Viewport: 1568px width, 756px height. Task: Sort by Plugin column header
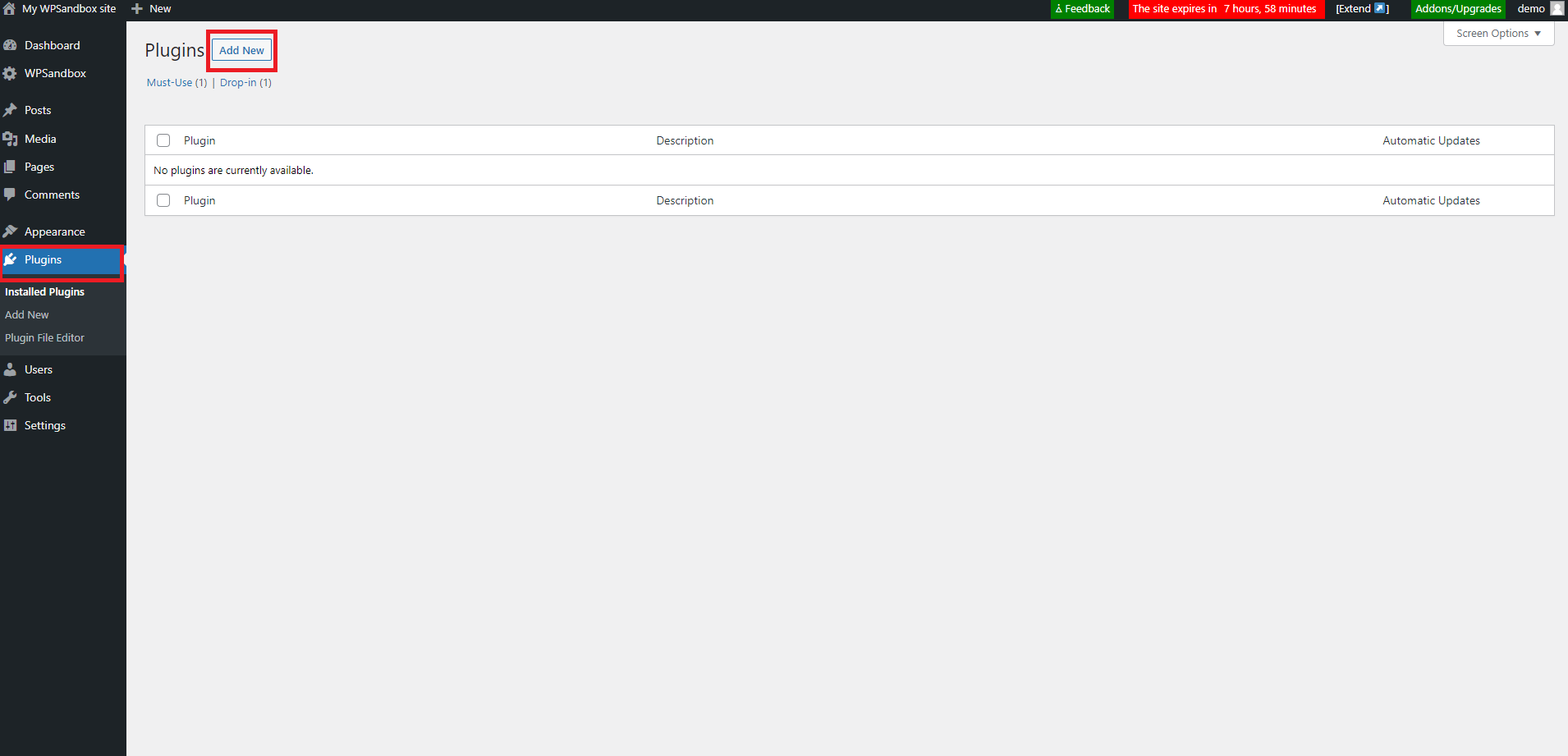199,140
